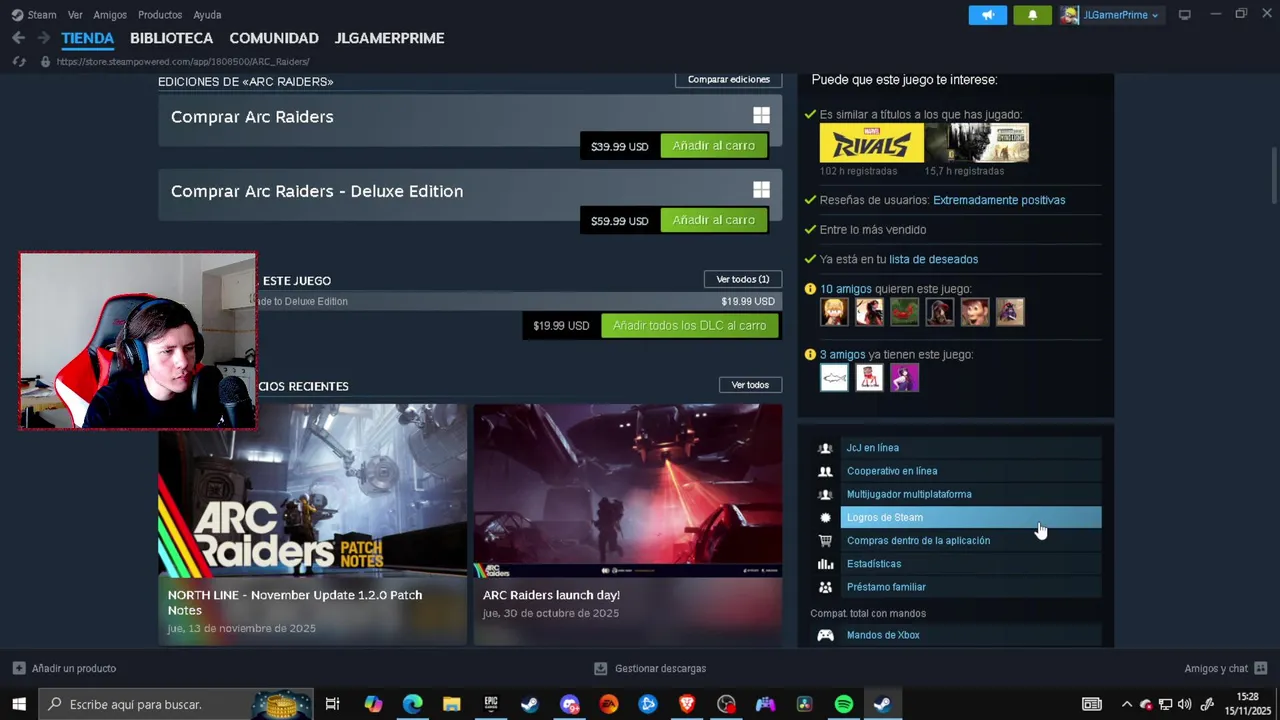The height and width of the screenshot is (720, 1280).
Task: Click Ver todos (1) DLC button
Action: coord(743,279)
